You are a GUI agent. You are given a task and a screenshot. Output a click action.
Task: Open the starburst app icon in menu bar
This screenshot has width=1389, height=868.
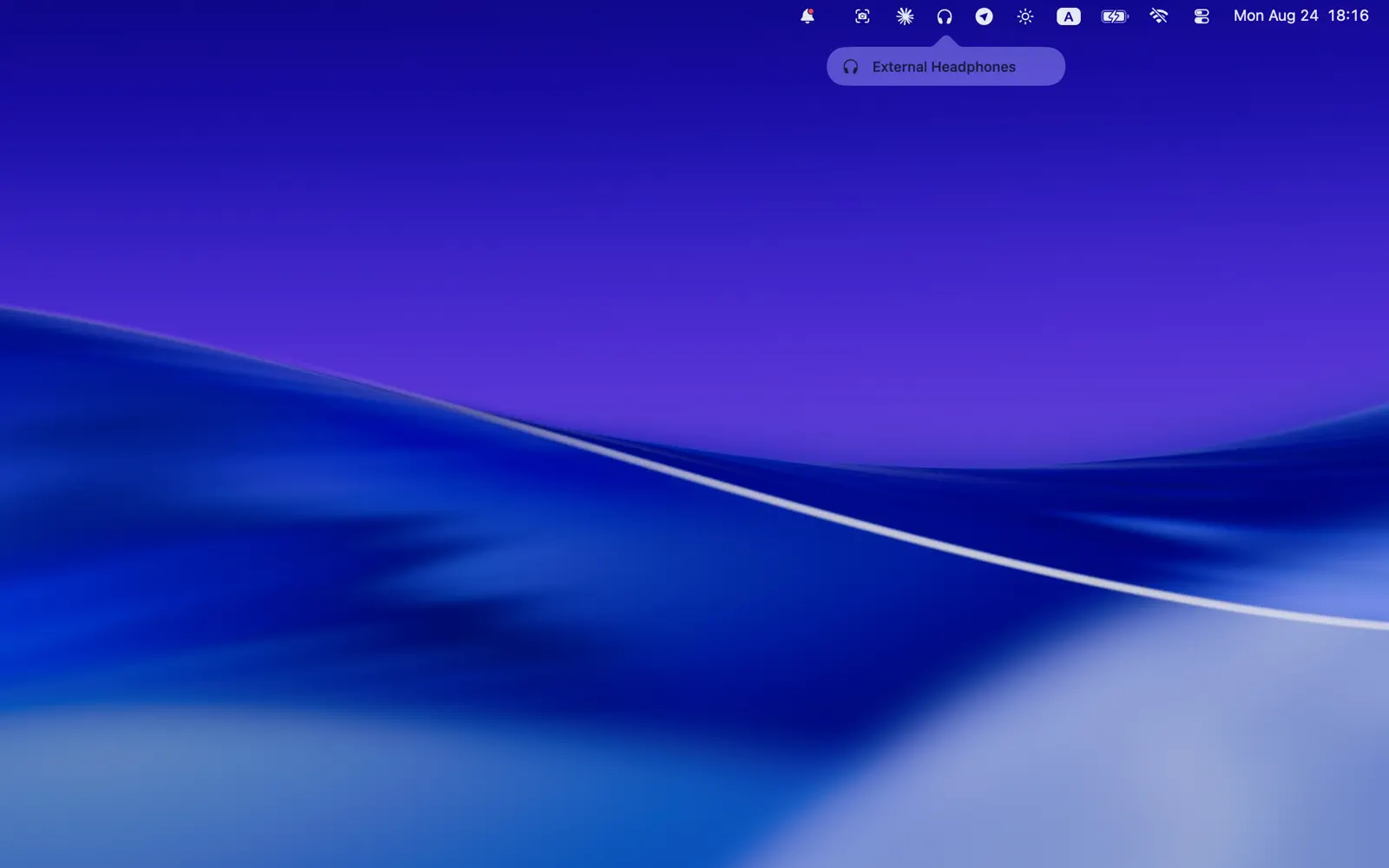pos(905,16)
